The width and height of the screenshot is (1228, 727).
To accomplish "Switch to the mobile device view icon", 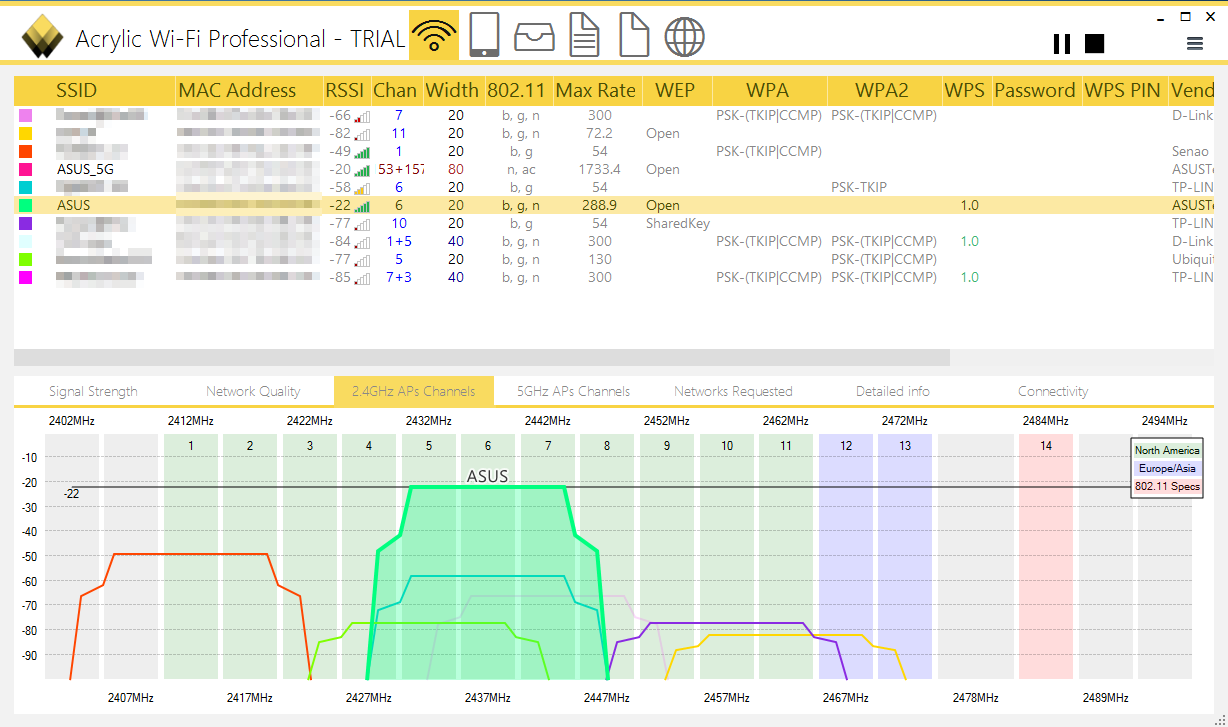I will point(484,36).
